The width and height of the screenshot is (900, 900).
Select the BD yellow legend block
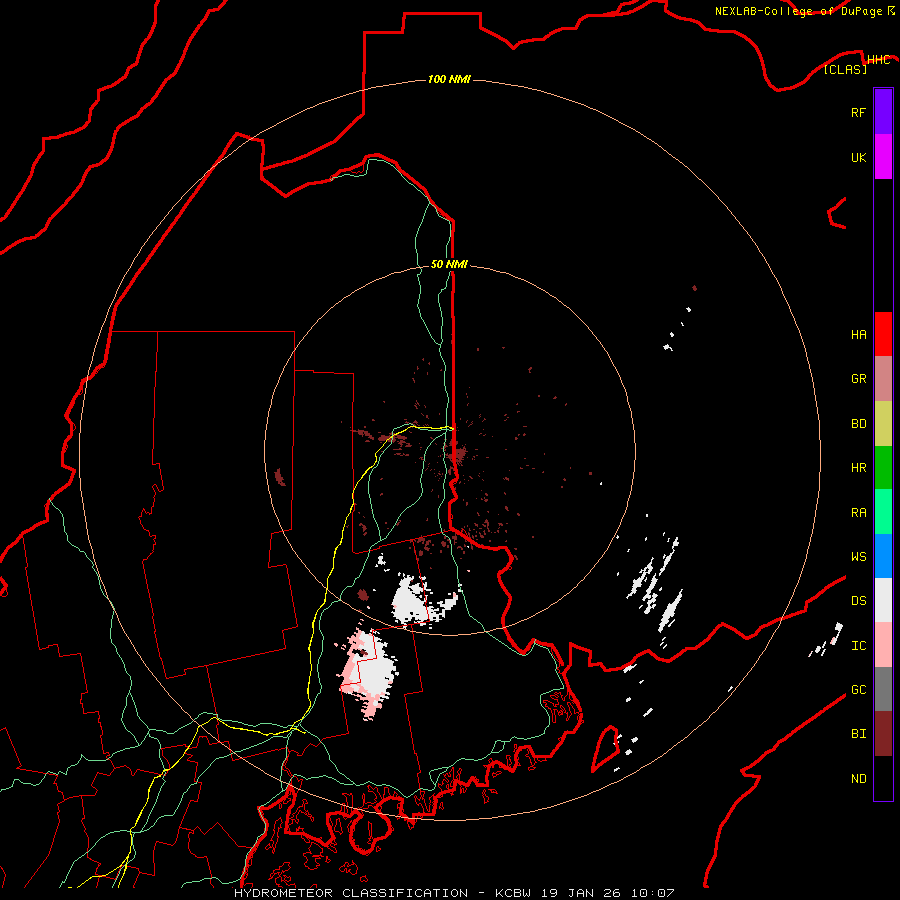pos(883,424)
